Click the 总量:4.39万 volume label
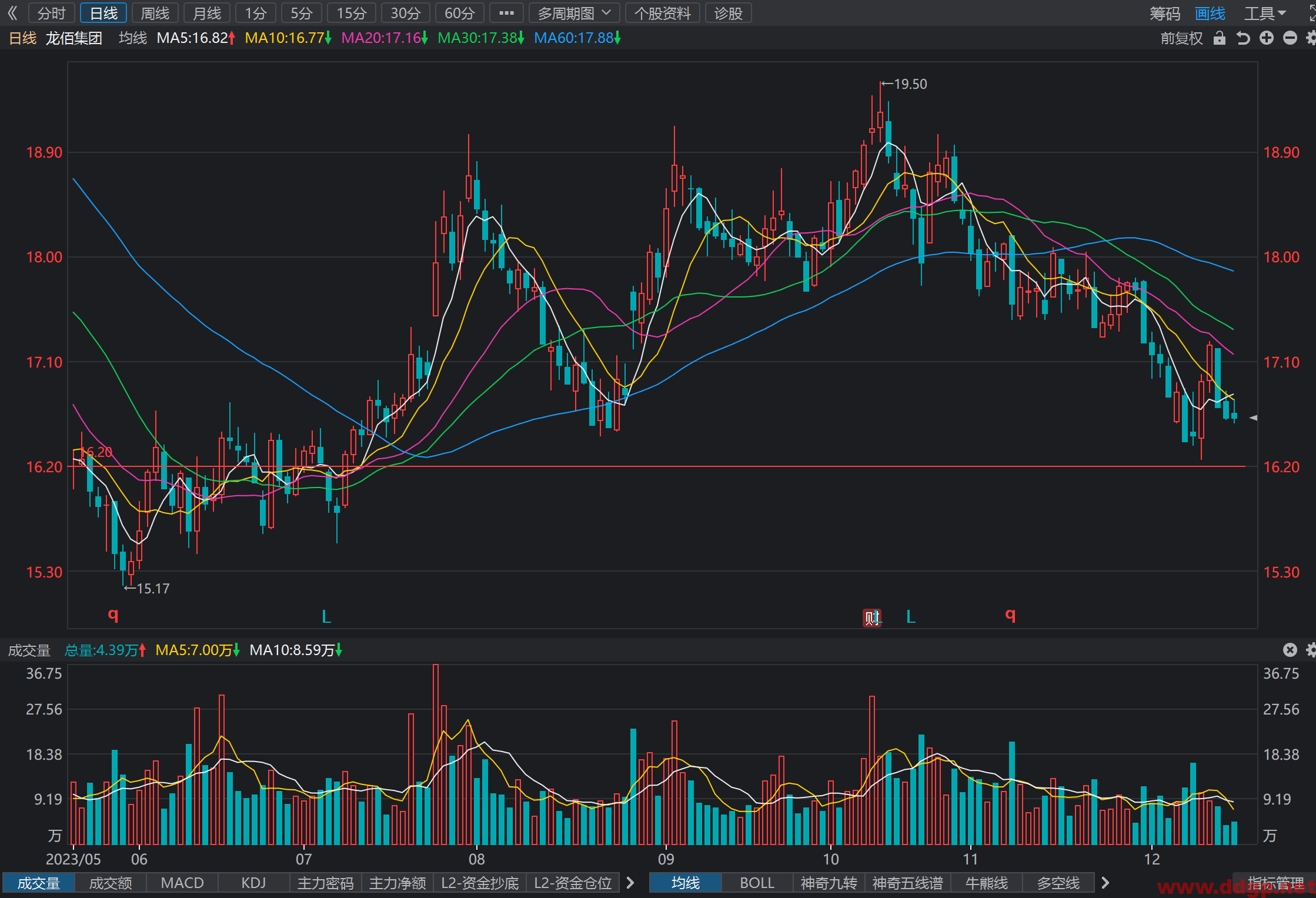Viewport: 1316px width, 898px height. pos(105,650)
